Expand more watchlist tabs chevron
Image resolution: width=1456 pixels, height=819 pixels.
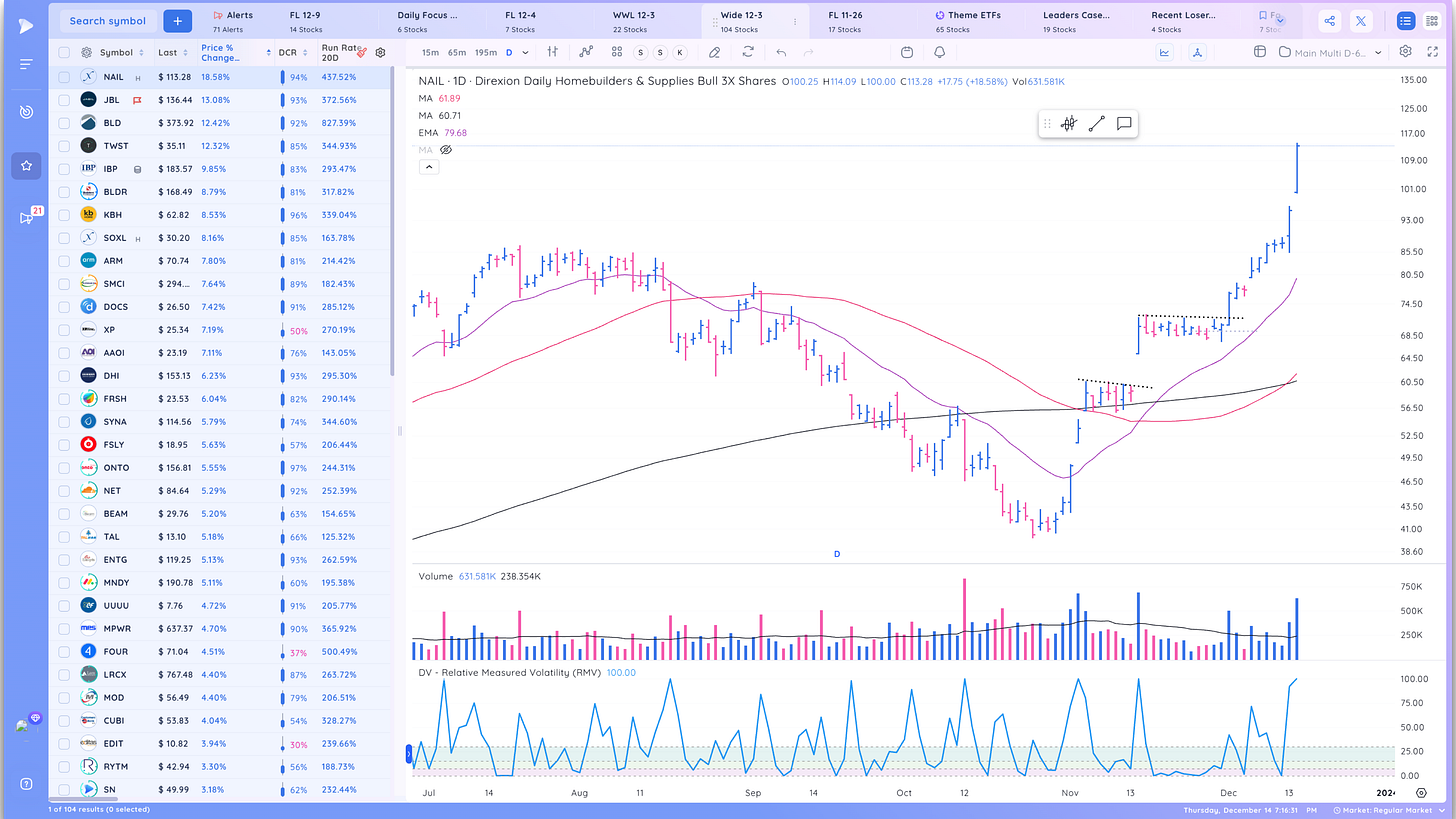pos(1280,20)
